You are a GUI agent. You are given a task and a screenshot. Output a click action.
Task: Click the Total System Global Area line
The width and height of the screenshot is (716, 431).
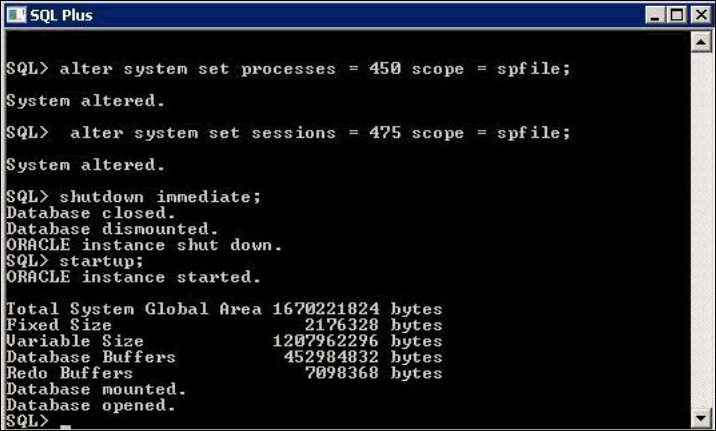click(x=223, y=309)
